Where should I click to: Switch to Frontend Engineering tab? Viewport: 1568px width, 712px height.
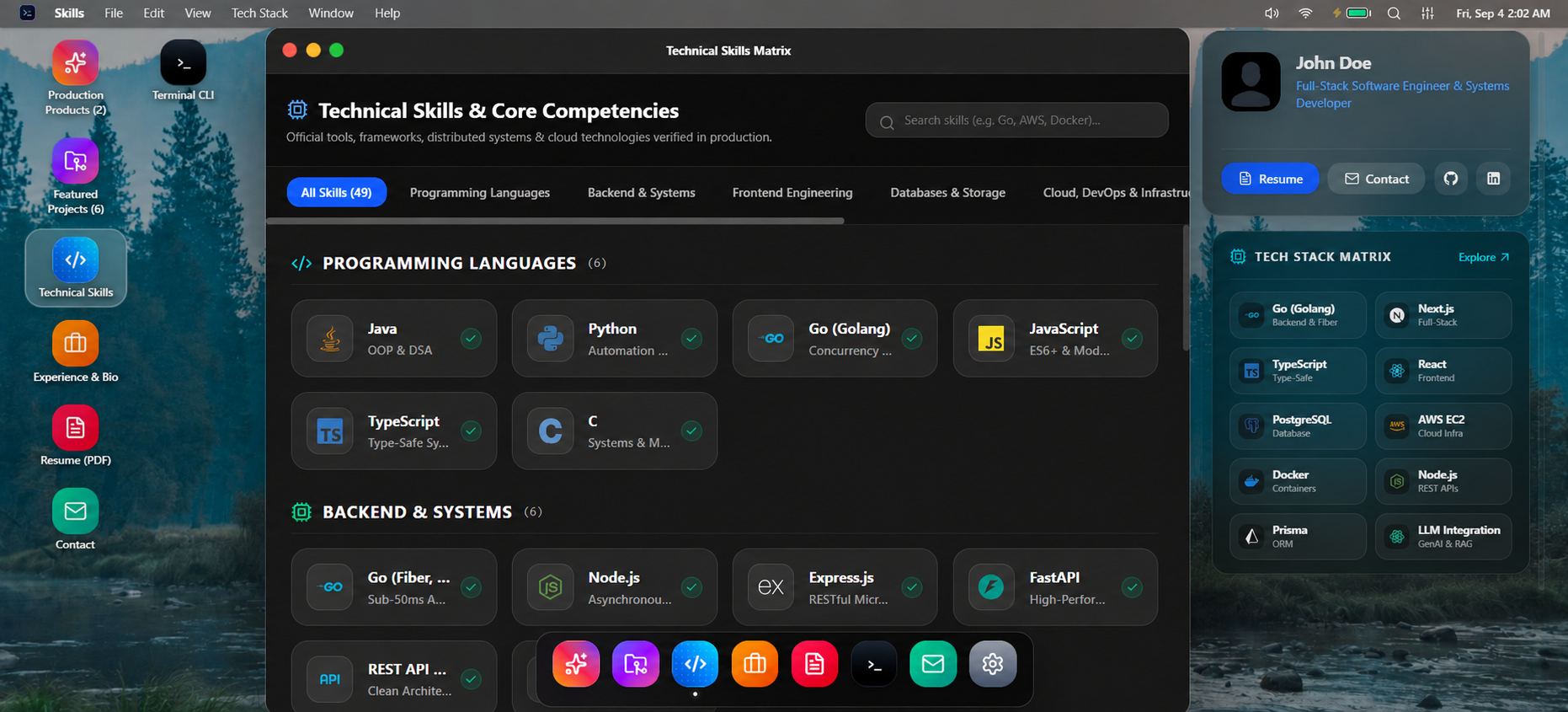[x=792, y=192]
